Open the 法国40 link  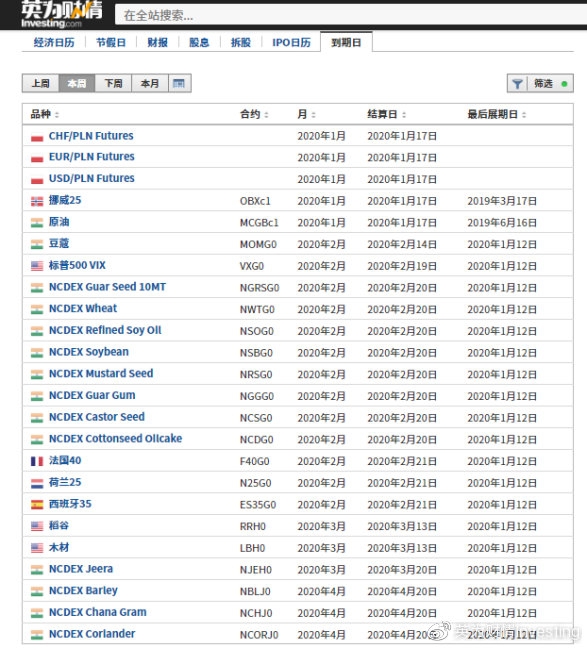(x=65, y=460)
